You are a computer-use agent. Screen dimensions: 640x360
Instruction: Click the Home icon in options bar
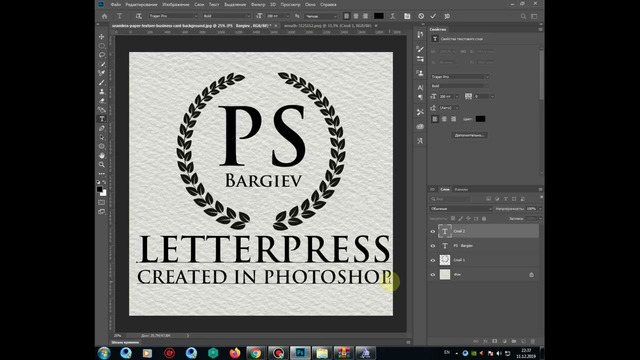pos(104,16)
